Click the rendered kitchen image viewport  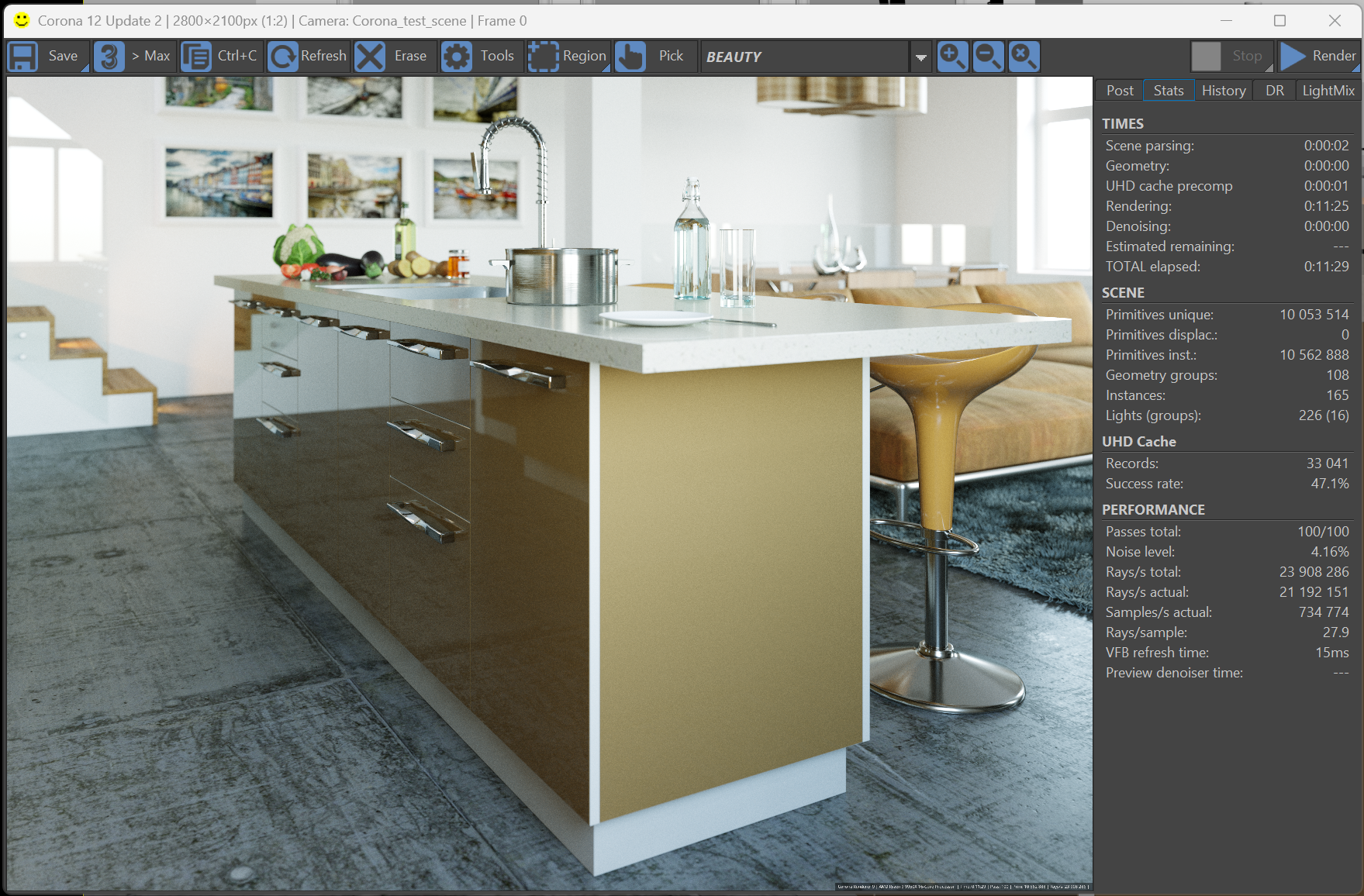click(550, 484)
